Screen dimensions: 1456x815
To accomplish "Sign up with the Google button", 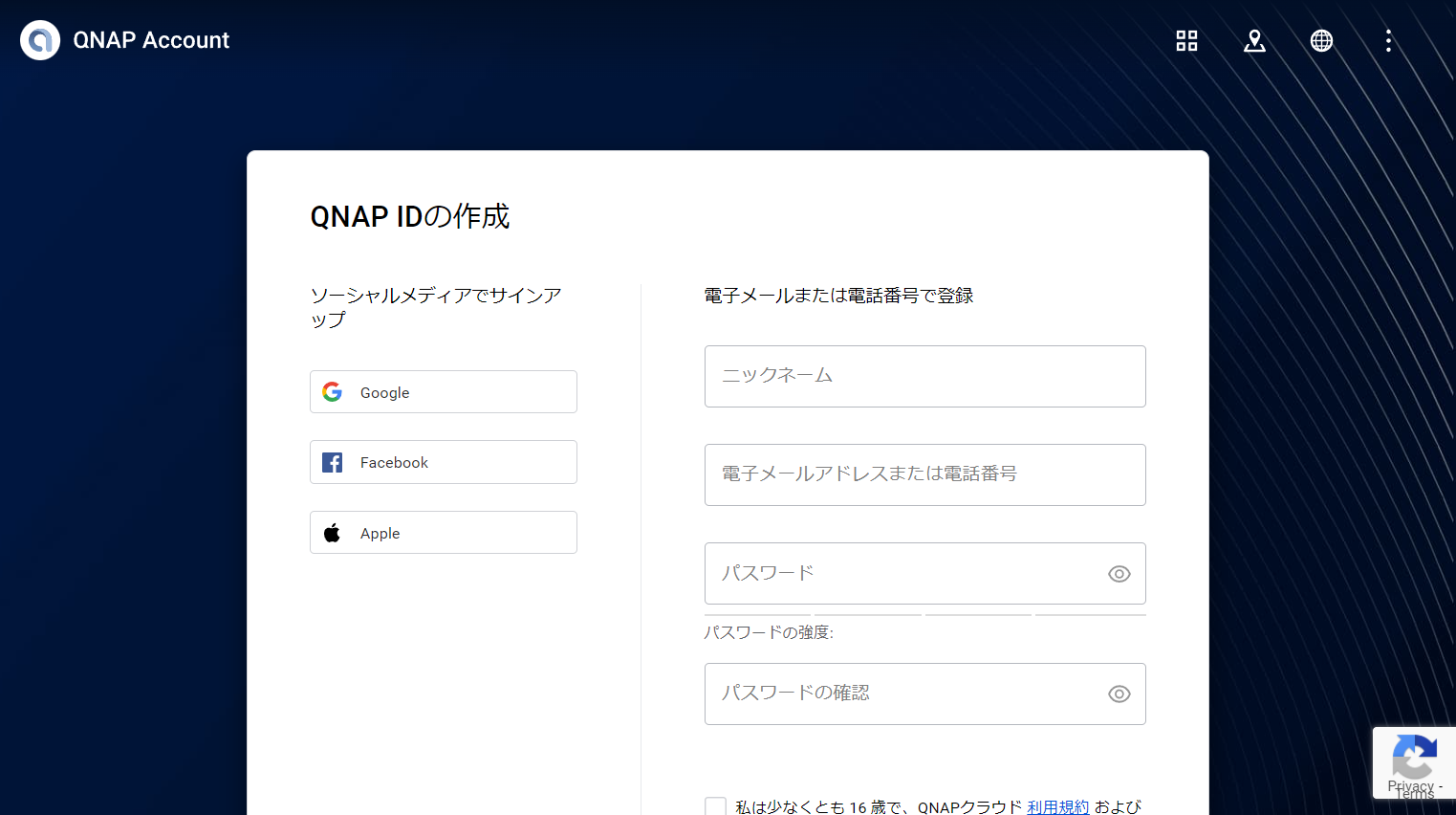I will point(444,392).
